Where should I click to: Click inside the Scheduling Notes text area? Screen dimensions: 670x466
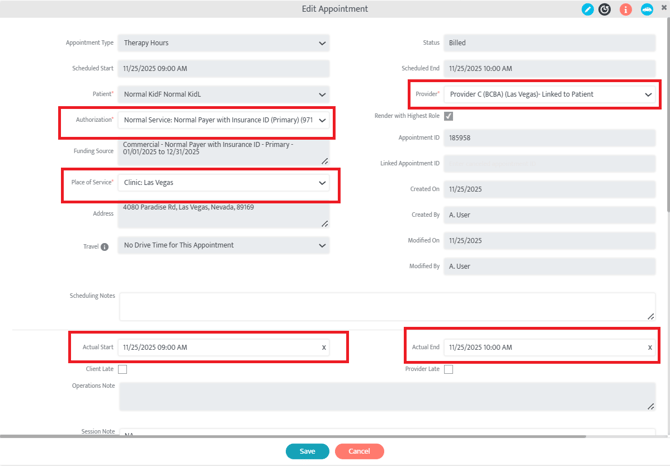point(385,306)
